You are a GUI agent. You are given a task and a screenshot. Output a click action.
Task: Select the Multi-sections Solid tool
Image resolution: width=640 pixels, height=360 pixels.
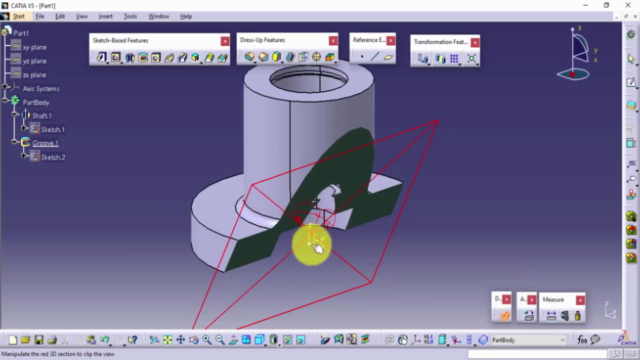click(209, 57)
